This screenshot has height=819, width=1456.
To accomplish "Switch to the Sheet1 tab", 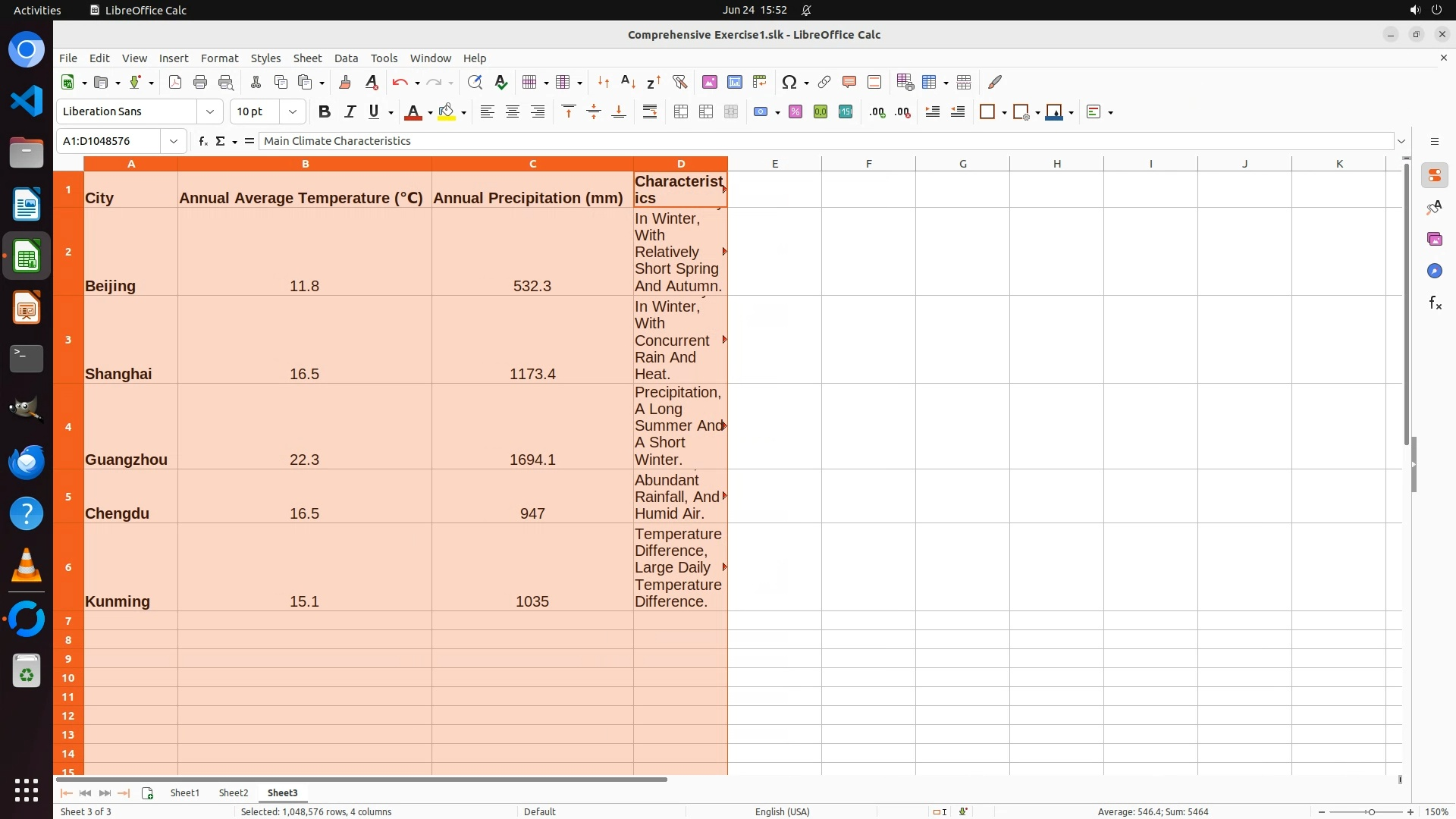I will click(x=184, y=792).
